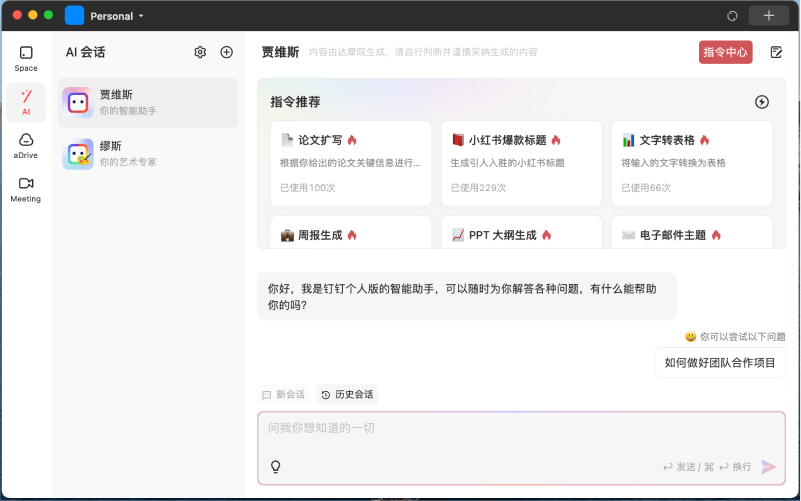Click the lightning bolt icon in recommendations panel
This screenshot has width=801, height=501.
click(x=761, y=102)
